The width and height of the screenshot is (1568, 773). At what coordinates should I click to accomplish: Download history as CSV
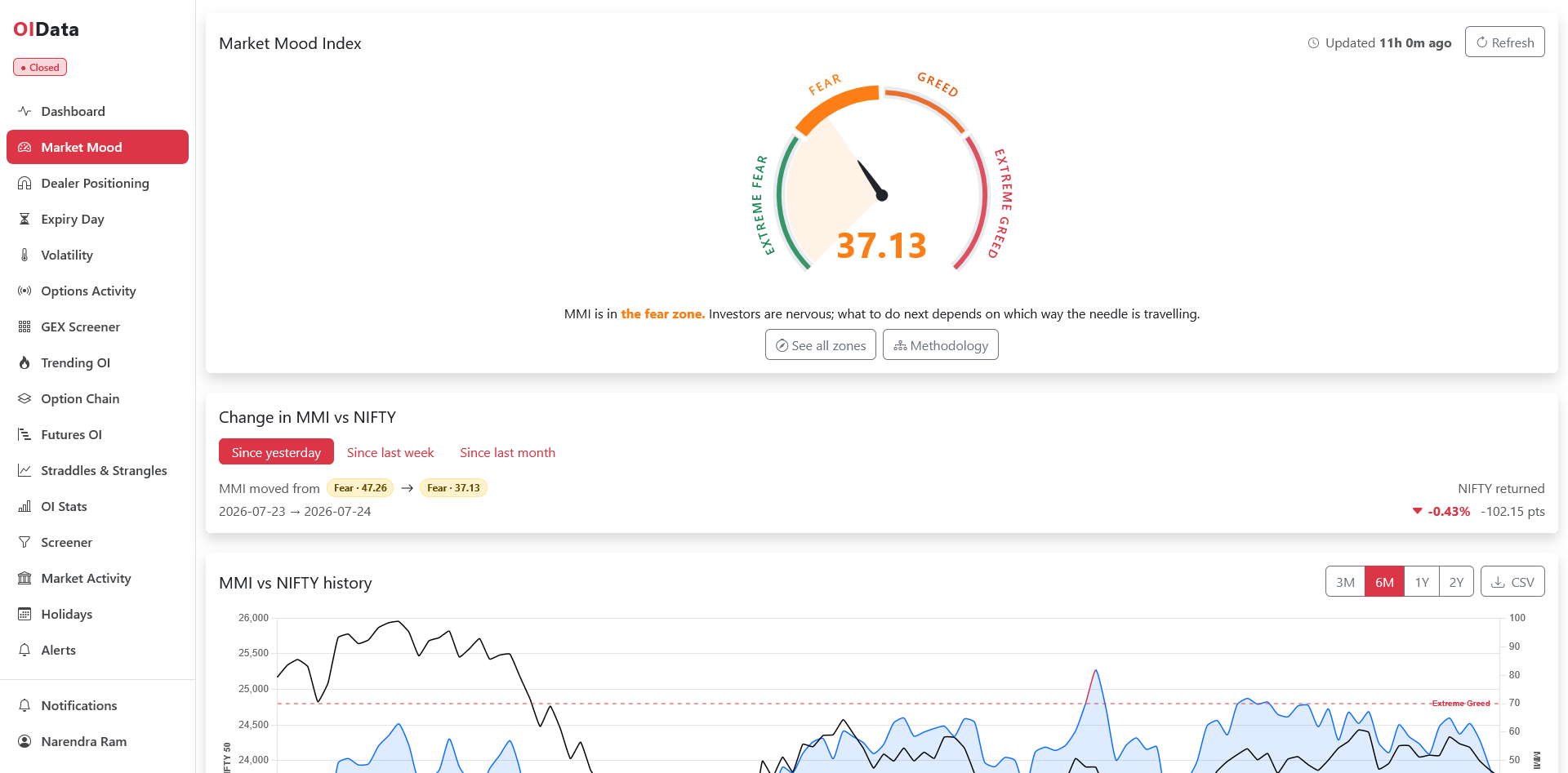(1512, 582)
